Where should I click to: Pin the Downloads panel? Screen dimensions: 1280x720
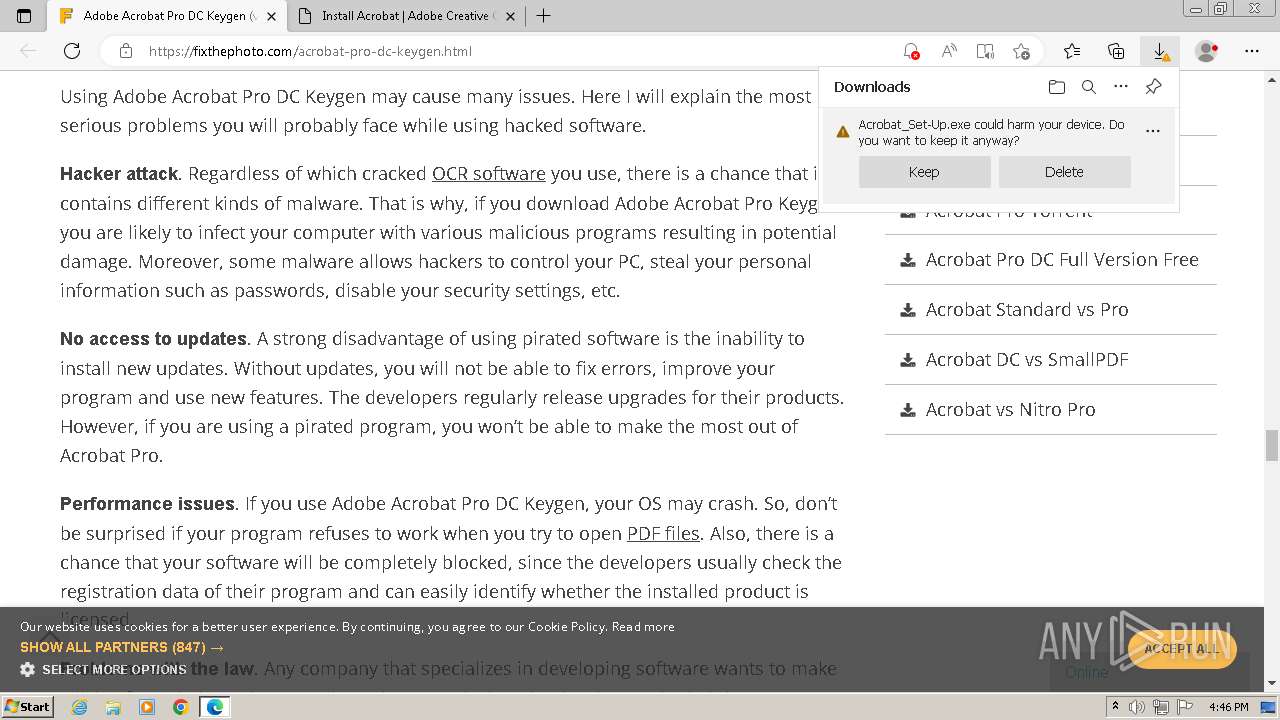pos(1153,87)
